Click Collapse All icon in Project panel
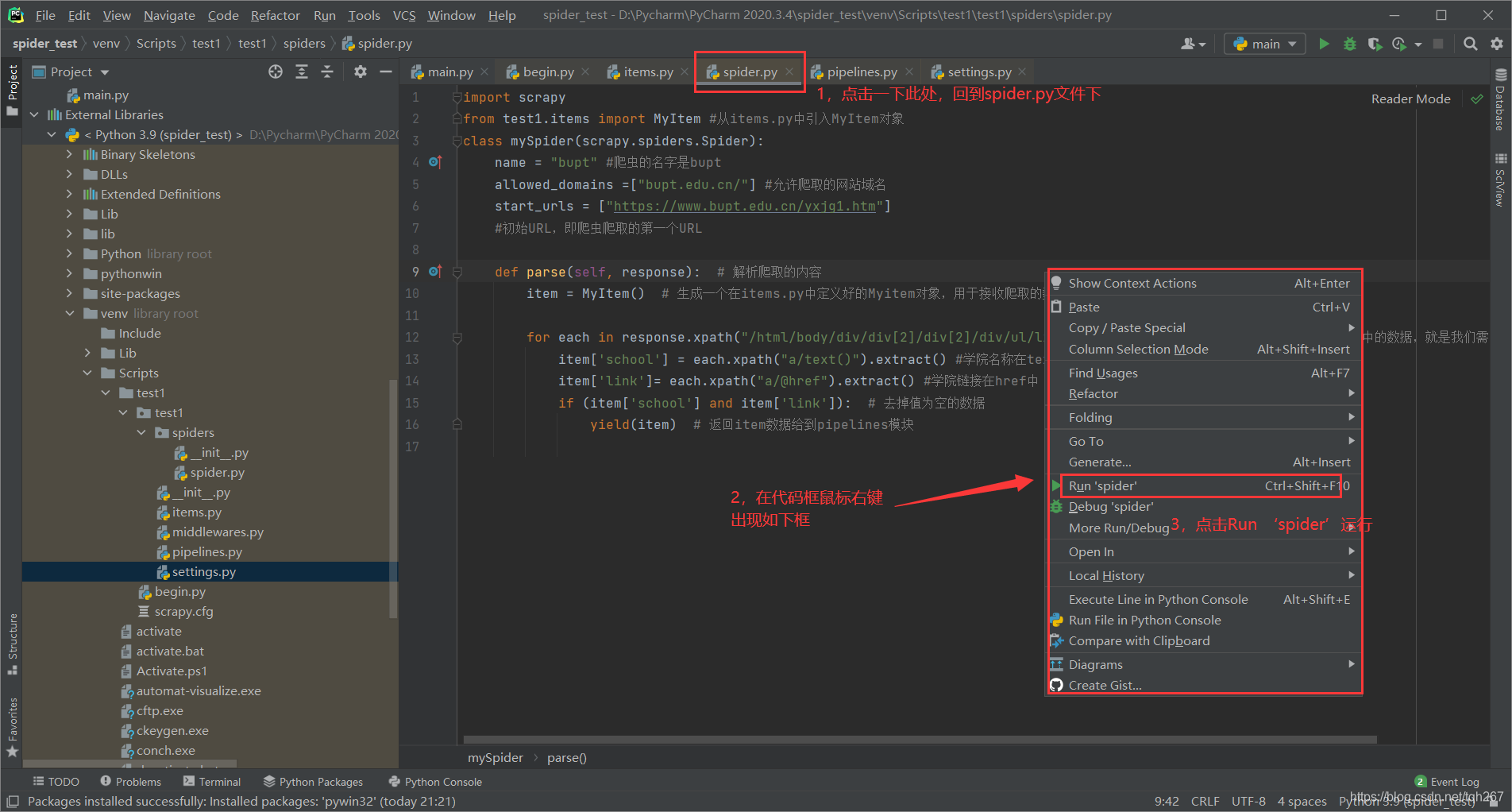 pos(327,72)
